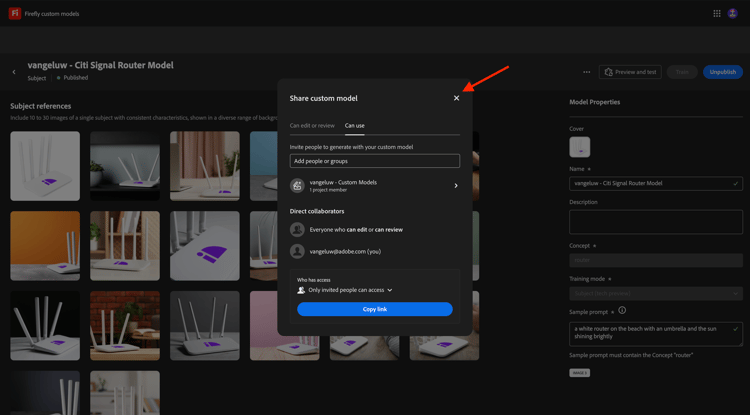Edit the Sample prompt text box
Screen dimensions: 750x415
tap(656, 334)
